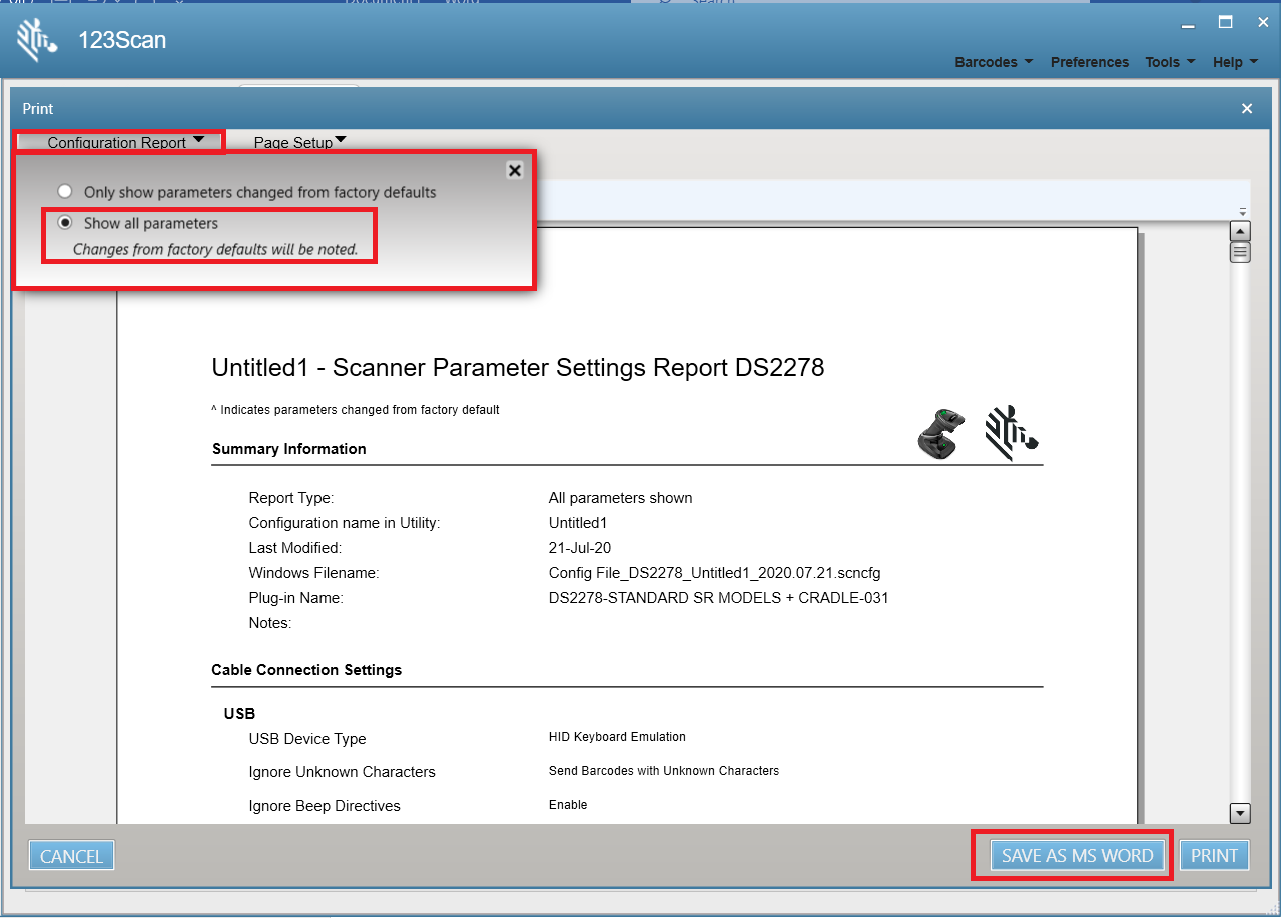Click the Zebra logo in report header
Image resolution: width=1281 pixels, height=919 pixels.
tap(1011, 434)
